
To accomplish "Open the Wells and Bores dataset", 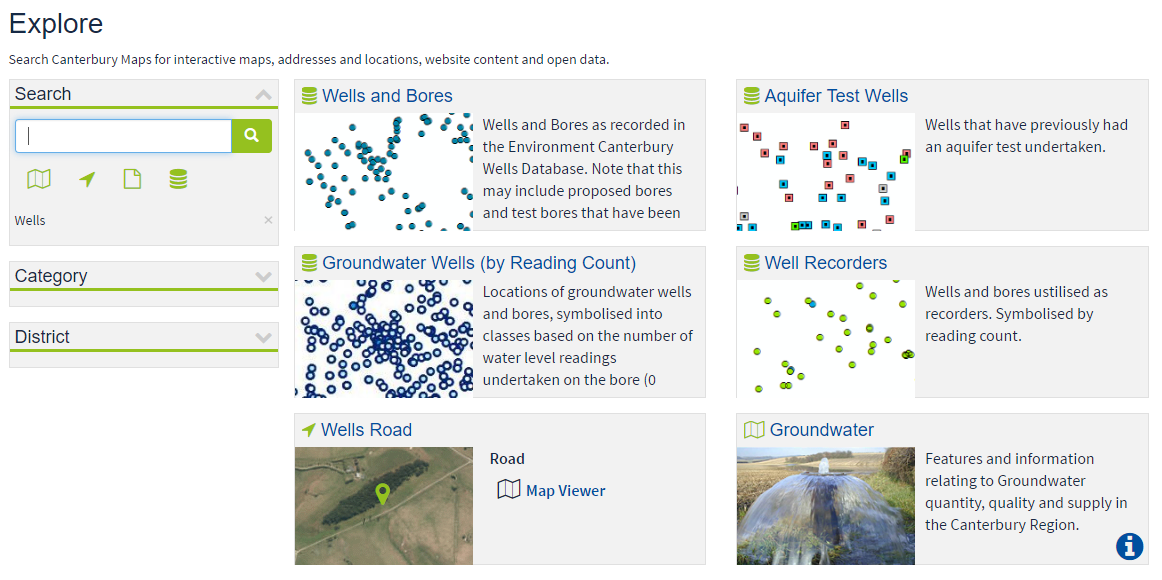I will click(387, 96).
